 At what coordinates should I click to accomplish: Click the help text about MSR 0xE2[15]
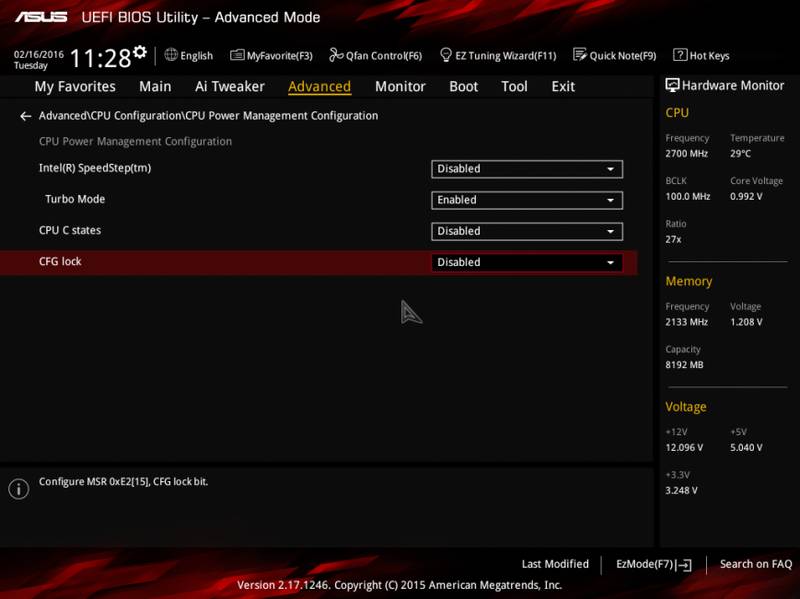[x=123, y=482]
